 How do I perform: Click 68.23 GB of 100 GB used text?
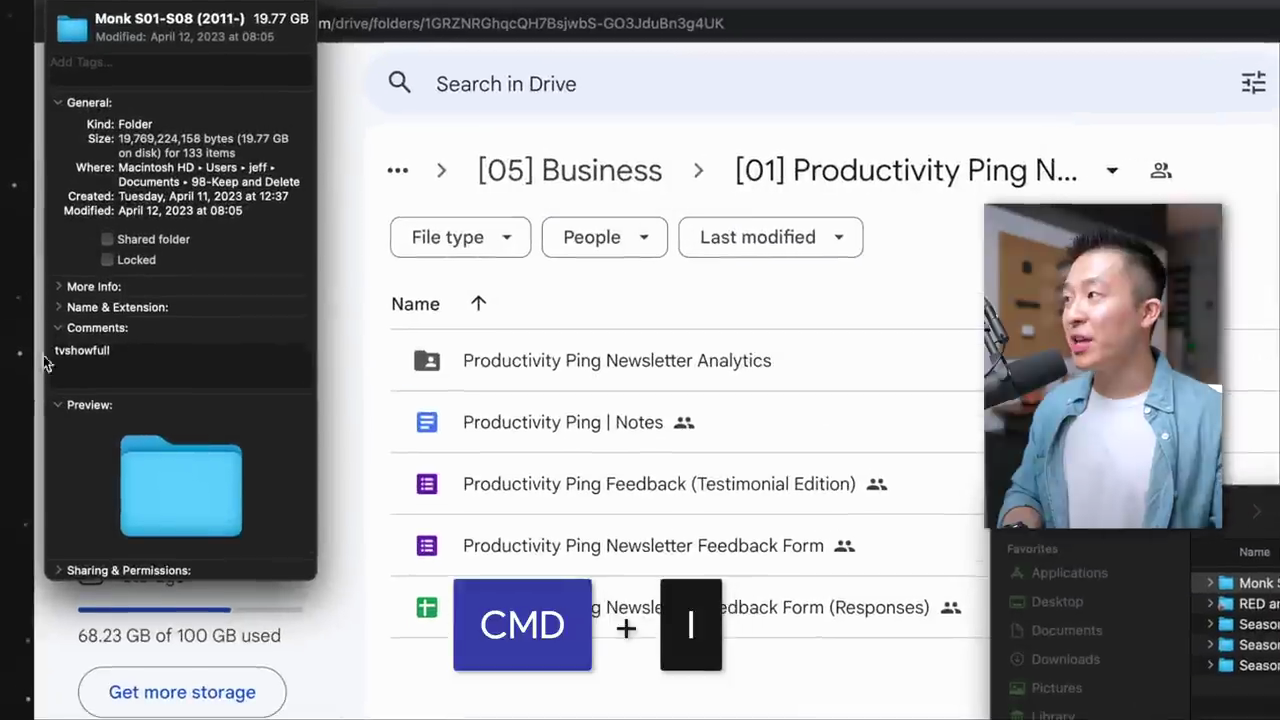click(179, 636)
